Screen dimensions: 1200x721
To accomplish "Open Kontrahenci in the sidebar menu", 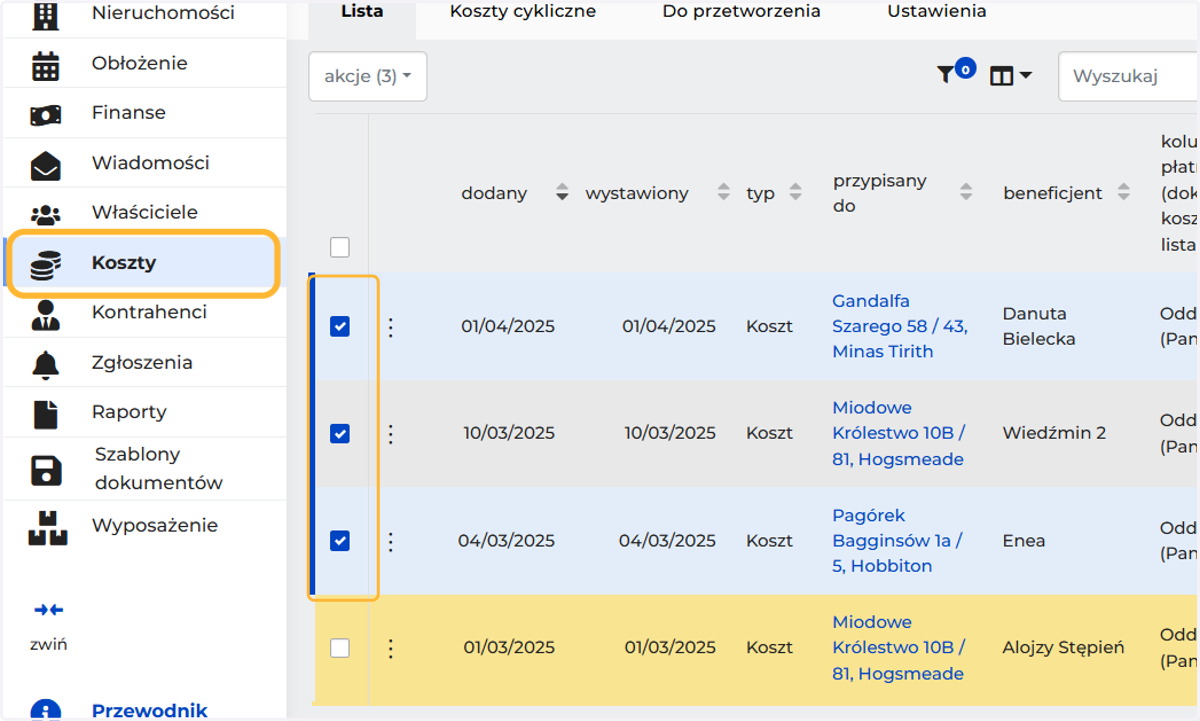I will (149, 312).
